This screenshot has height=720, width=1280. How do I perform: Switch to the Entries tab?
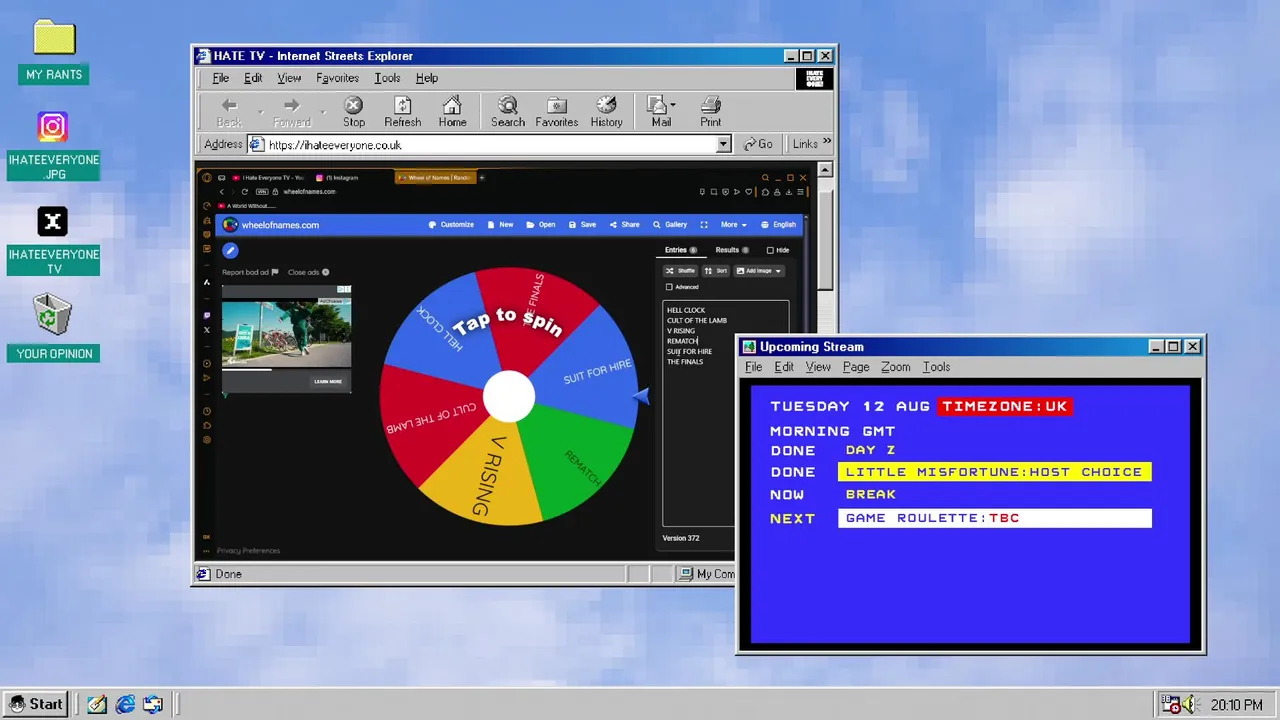681,250
